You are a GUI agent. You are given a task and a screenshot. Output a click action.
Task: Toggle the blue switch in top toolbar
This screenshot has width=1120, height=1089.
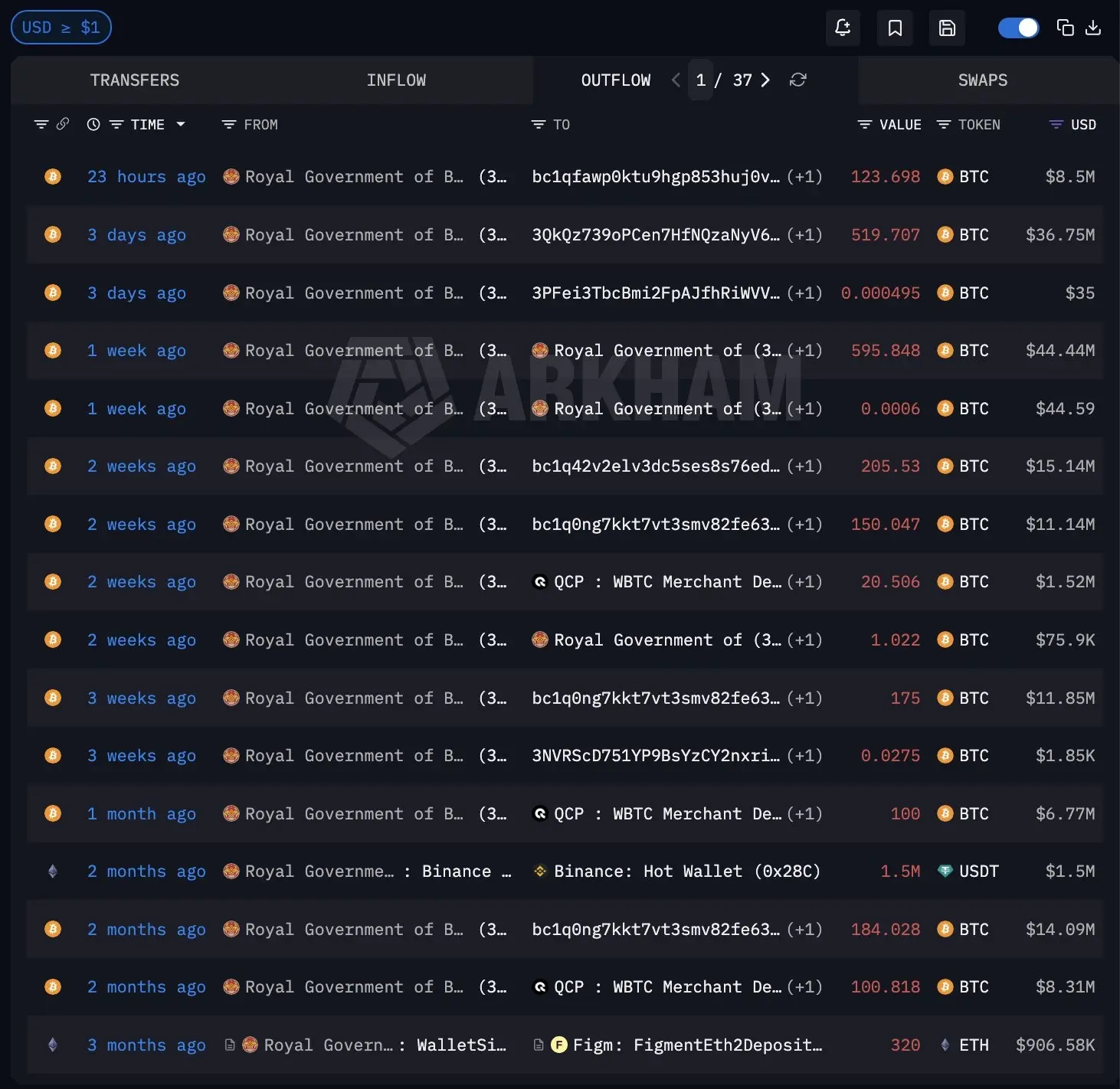[x=1018, y=28]
